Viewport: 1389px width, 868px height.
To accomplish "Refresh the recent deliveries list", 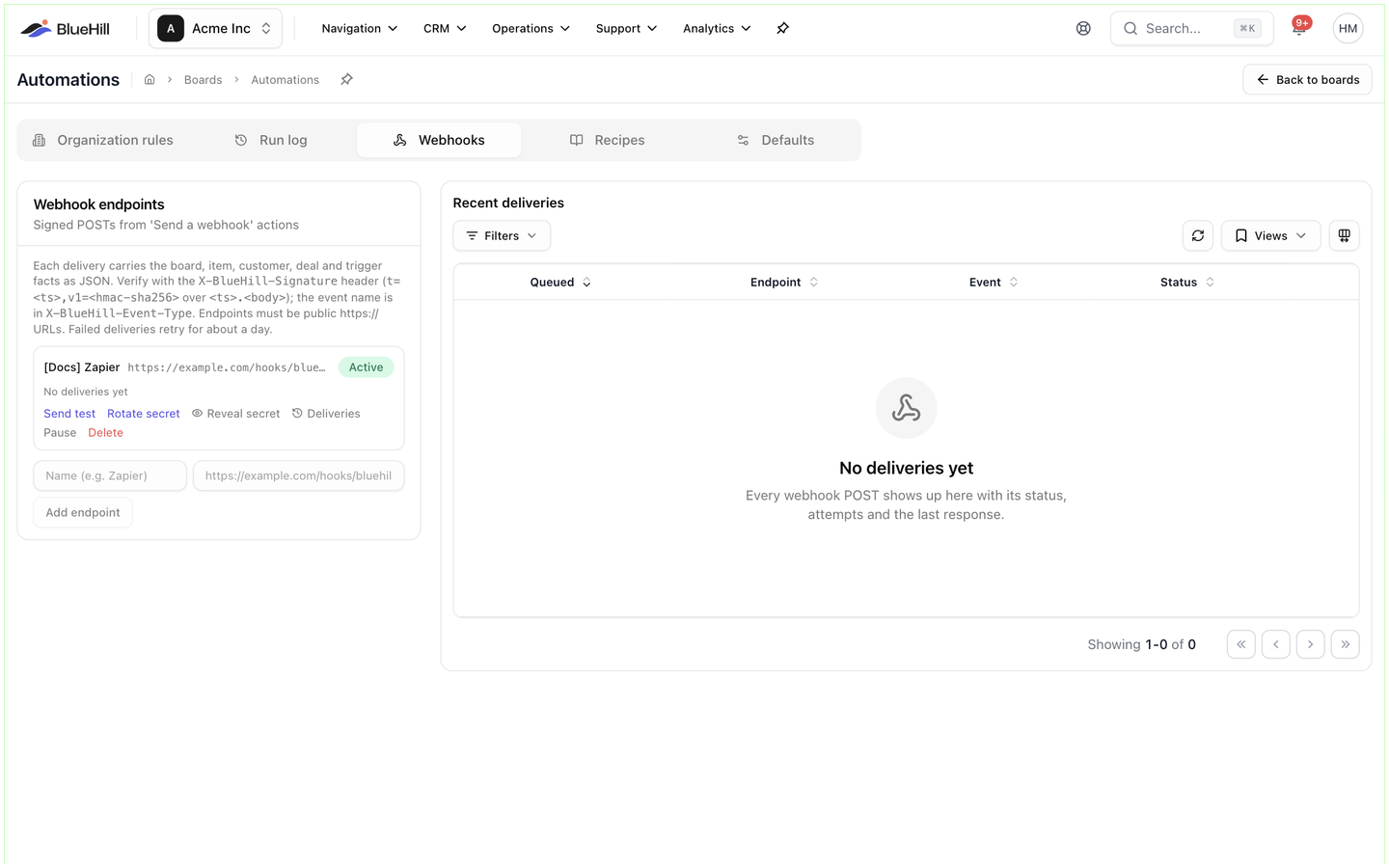I will pyautogui.click(x=1198, y=236).
